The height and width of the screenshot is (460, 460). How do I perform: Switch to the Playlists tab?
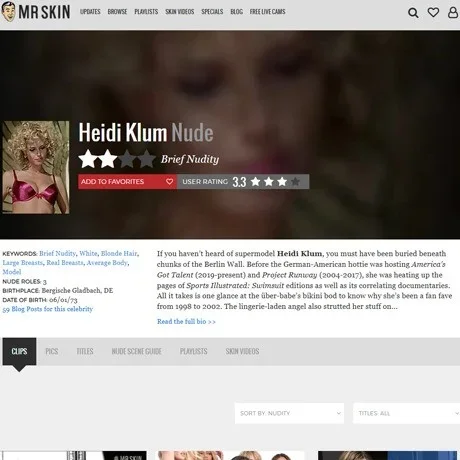pos(193,351)
